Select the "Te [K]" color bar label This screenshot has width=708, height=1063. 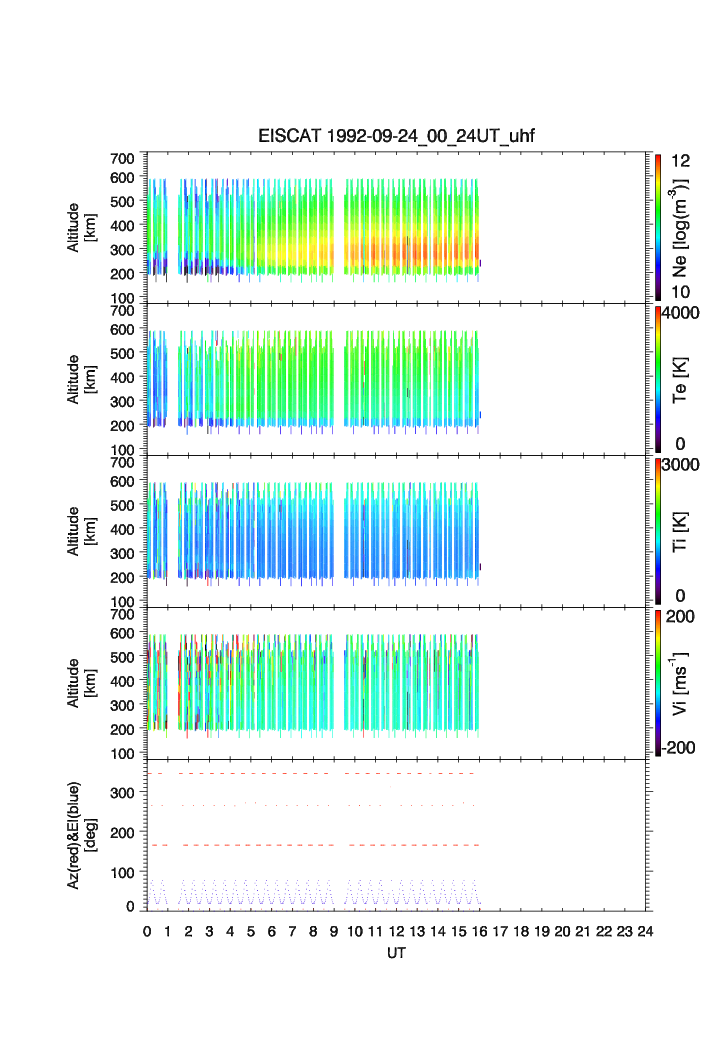point(680,380)
